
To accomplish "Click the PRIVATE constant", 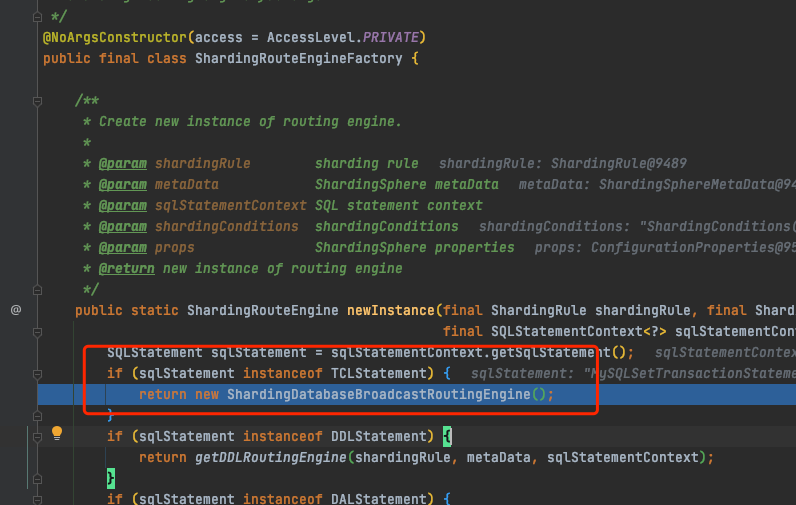I will coord(390,38).
